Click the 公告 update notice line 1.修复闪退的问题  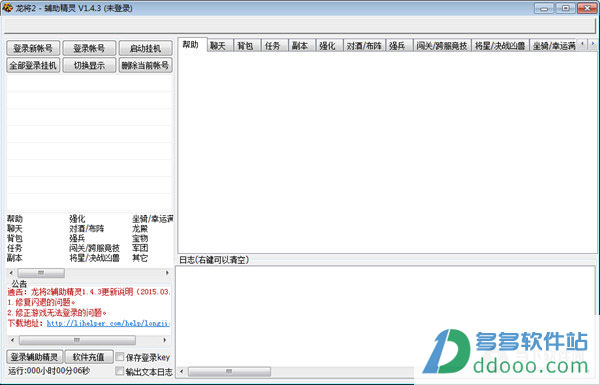[x=42, y=302]
